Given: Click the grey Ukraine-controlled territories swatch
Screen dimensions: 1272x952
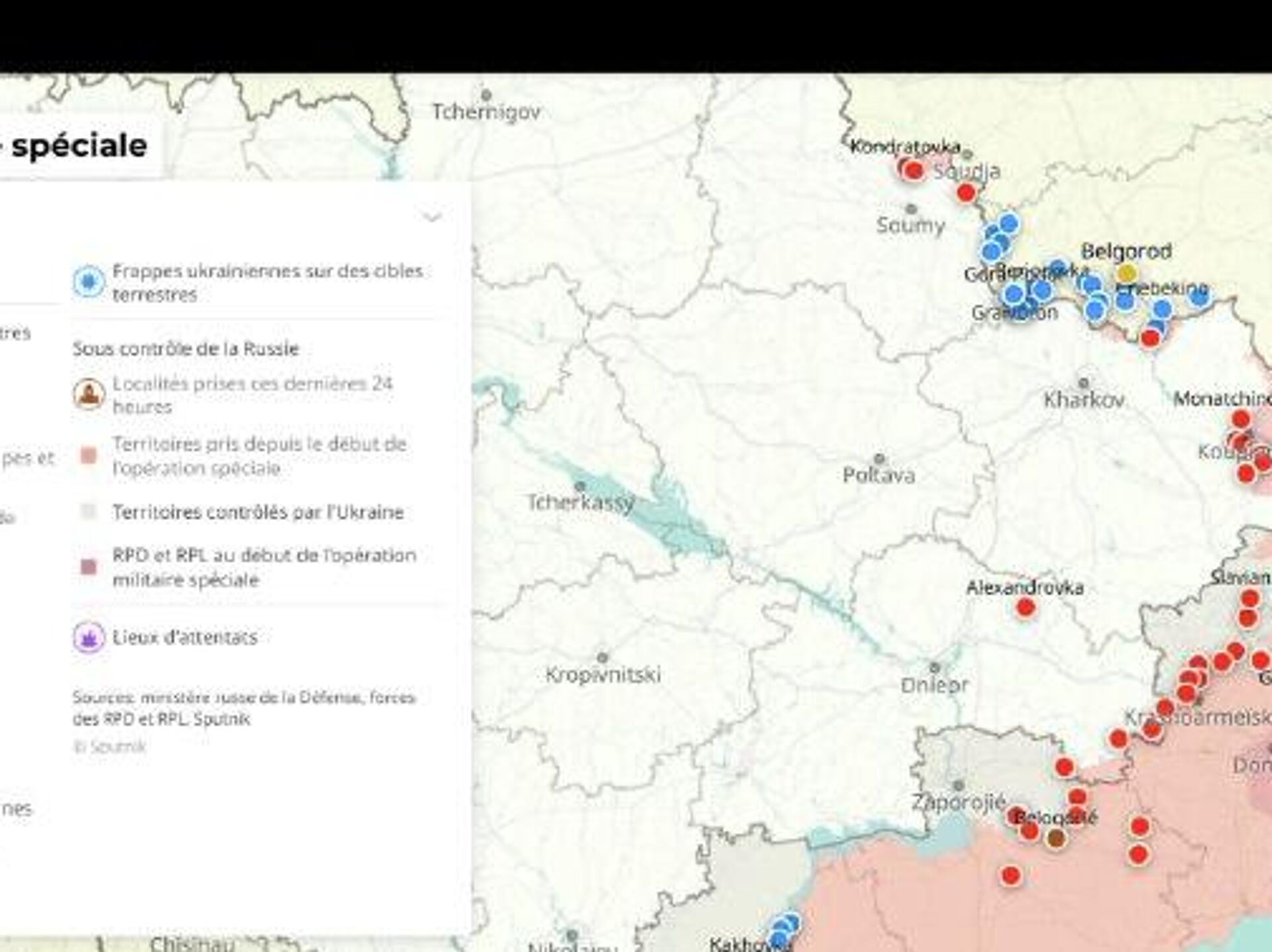Looking at the screenshot, I should click(89, 512).
